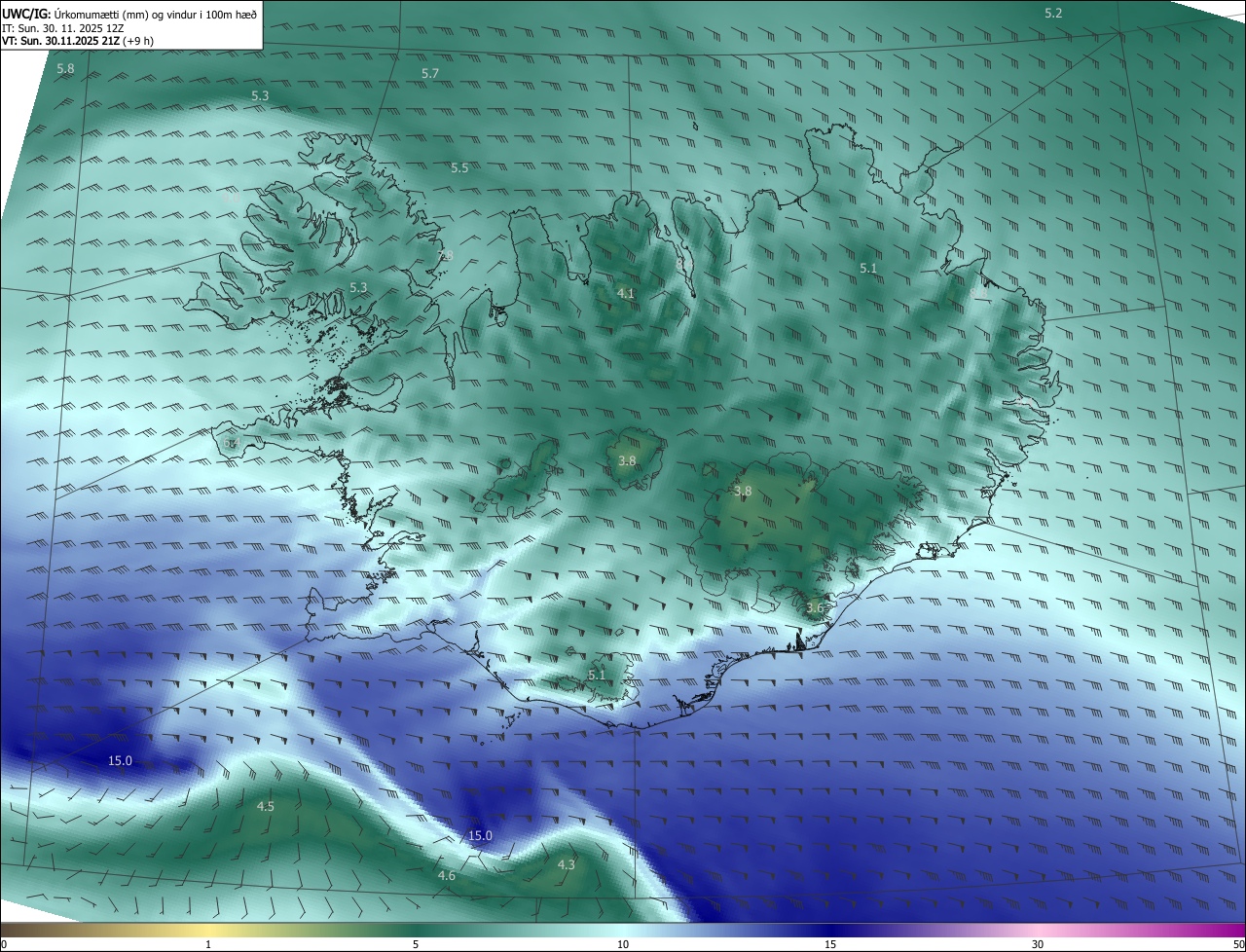Click the 5.3 label inside the Westfjords peninsula
The width and height of the screenshot is (1246, 952).
pyautogui.click(x=358, y=288)
